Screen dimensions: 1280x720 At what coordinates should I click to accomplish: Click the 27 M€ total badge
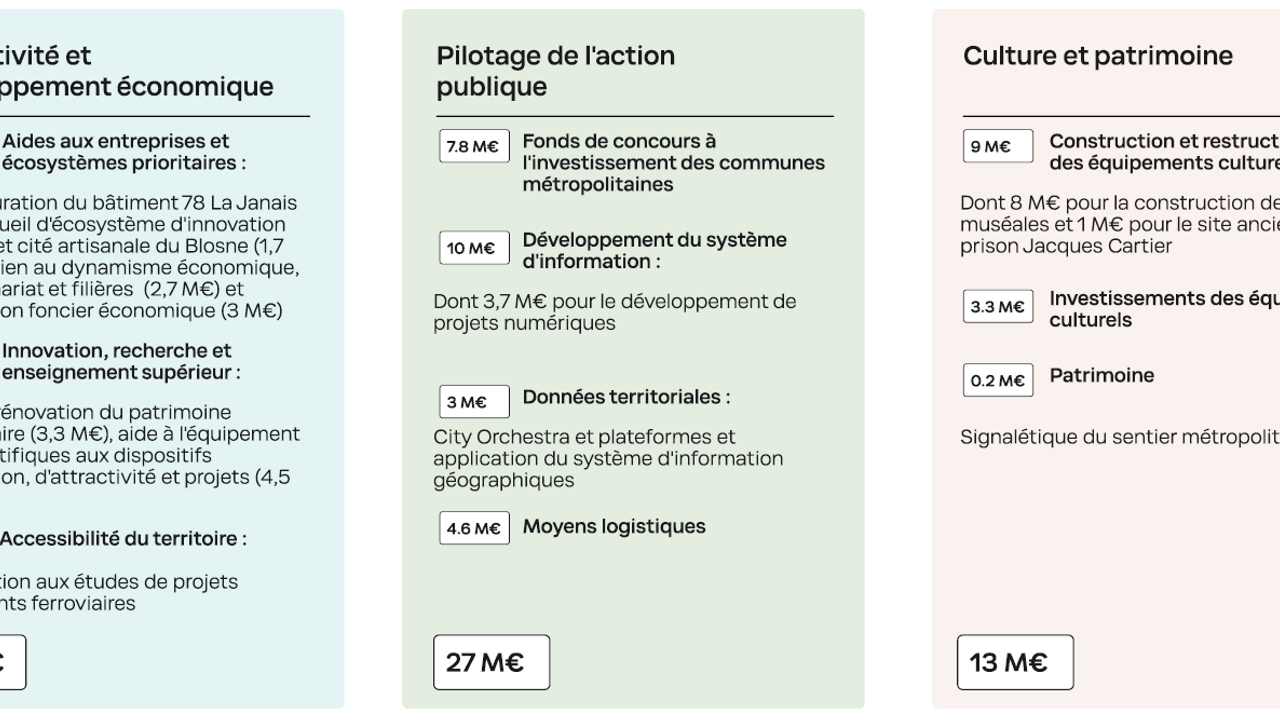coord(491,662)
